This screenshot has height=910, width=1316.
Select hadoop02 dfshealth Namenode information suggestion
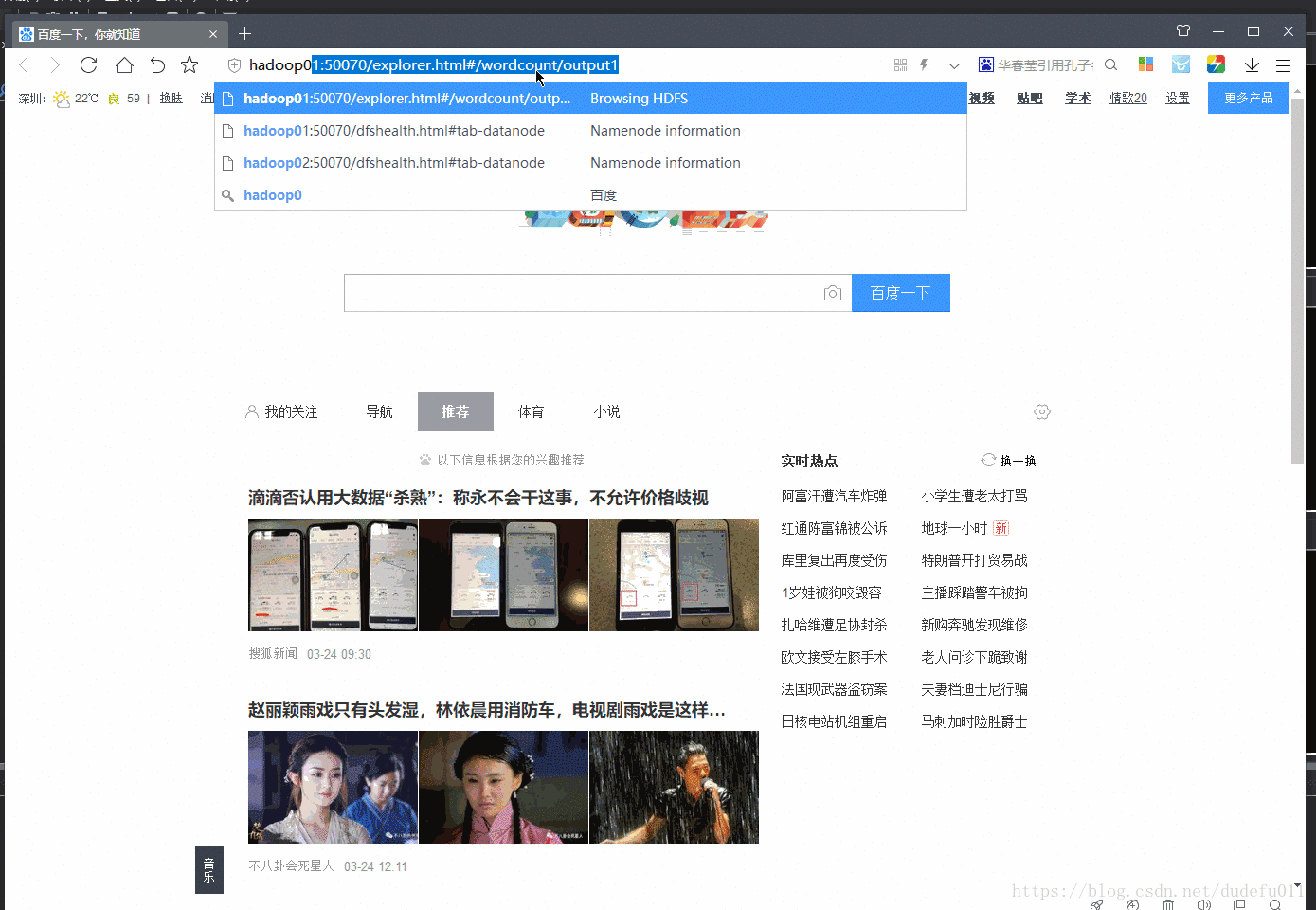[590, 163]
